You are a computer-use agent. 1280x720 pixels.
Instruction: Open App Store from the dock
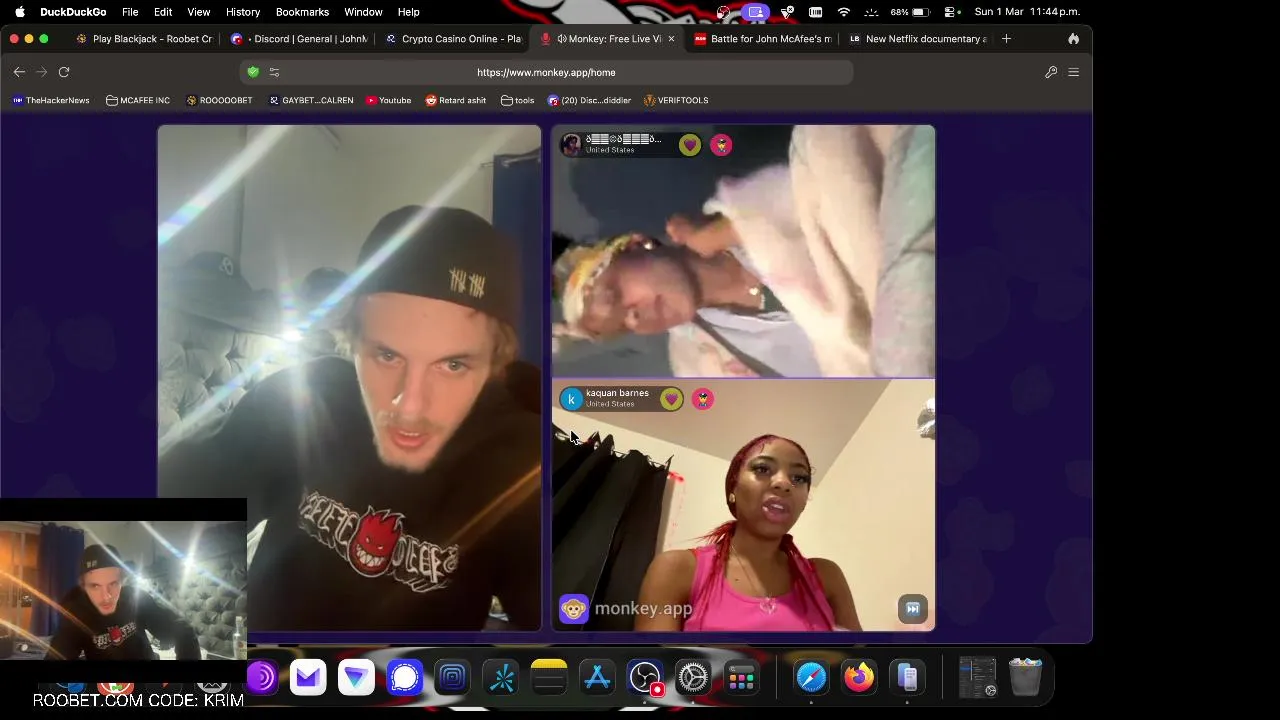pyautogui.click(x=597, y=678)
